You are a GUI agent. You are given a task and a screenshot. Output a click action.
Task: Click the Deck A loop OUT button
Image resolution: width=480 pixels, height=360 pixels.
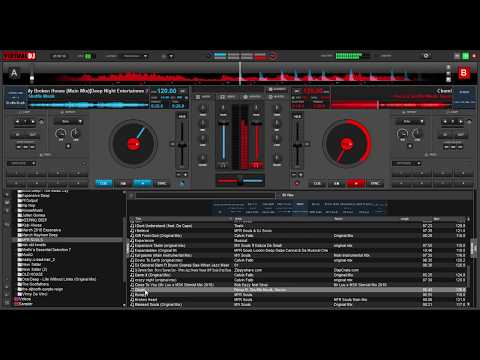coord(33,135)
